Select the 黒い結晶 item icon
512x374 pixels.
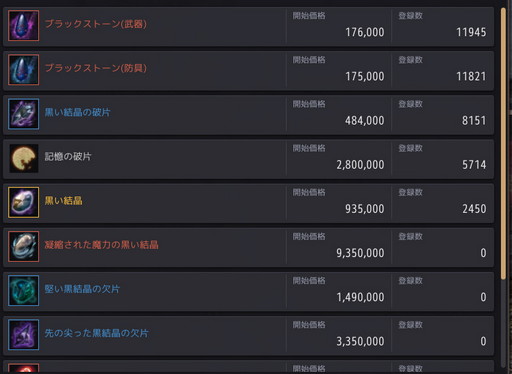tap(23, 202)
